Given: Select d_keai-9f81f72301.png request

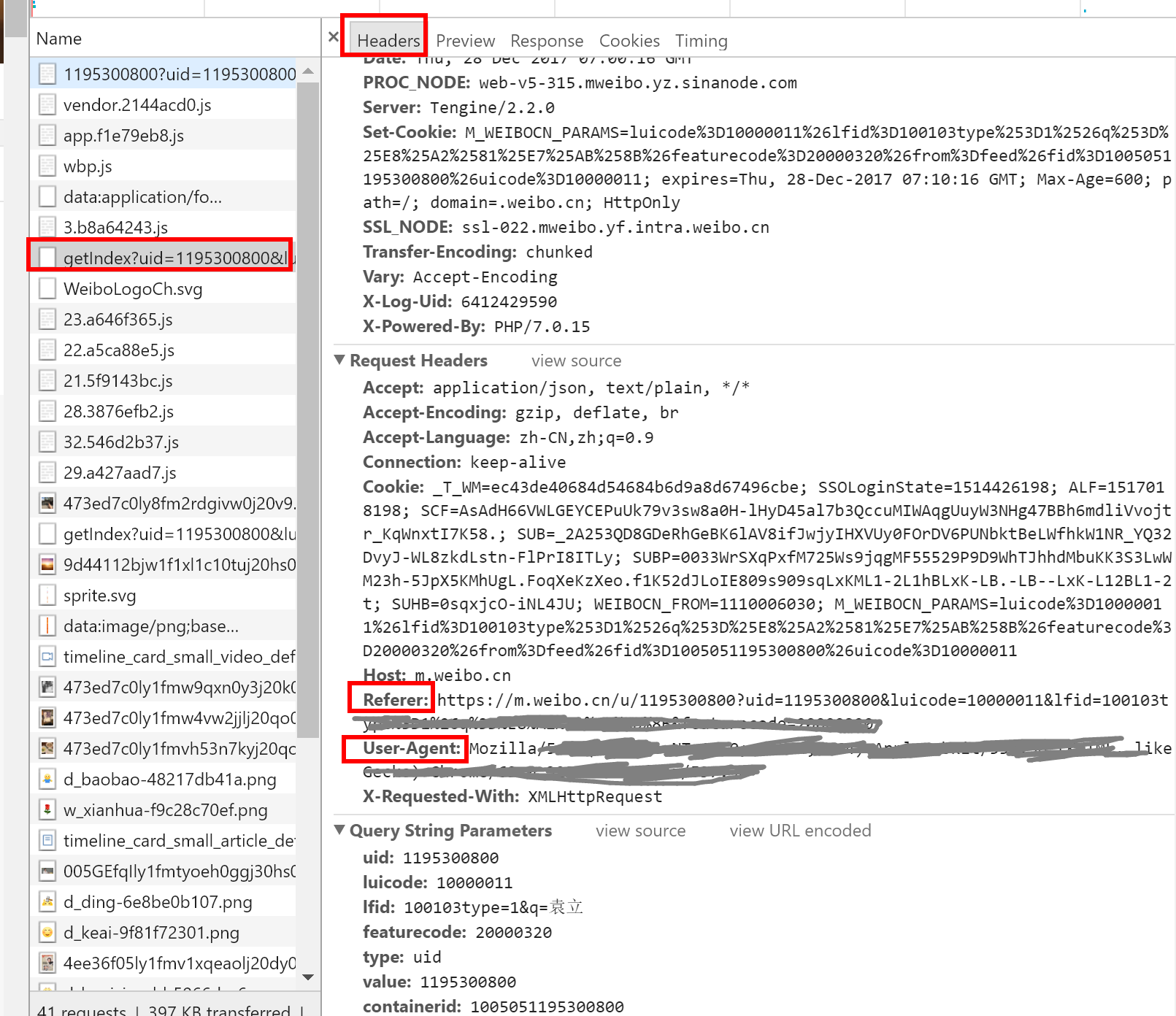Looking at the screenshot, I should [x=164, y=933].
